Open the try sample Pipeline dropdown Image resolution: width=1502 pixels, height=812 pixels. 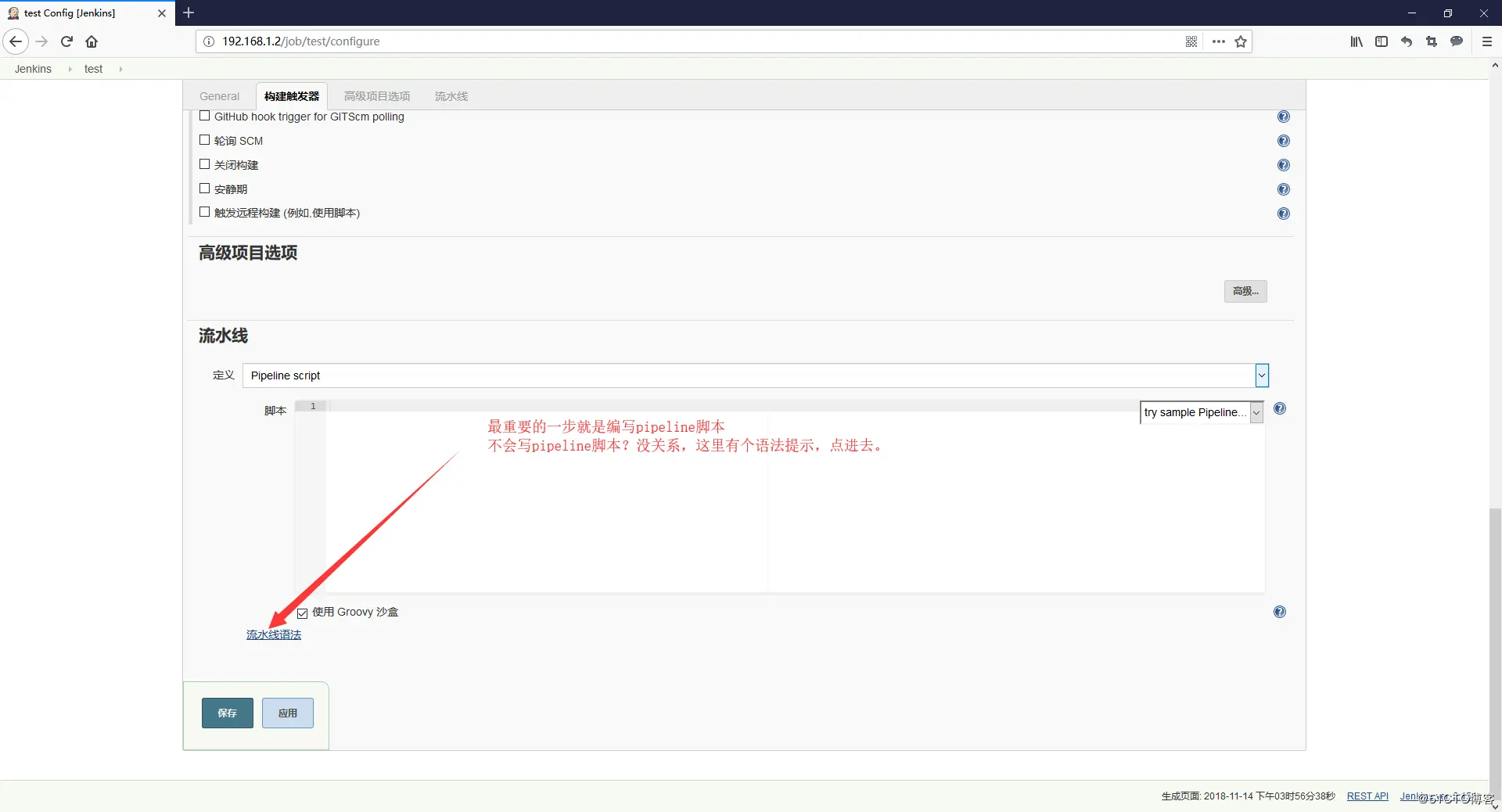point(1202,412)
